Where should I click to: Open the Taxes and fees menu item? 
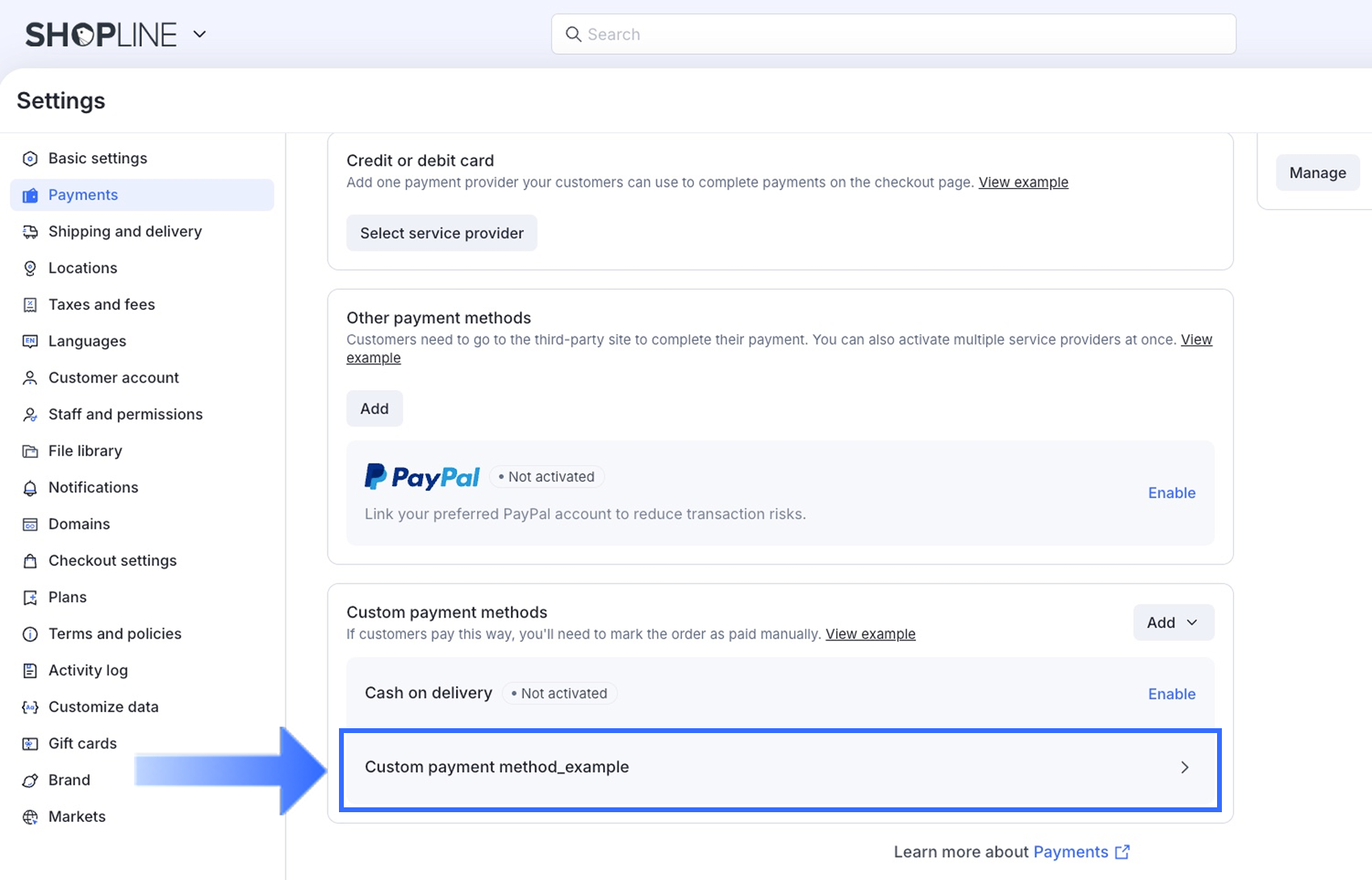pyautogui.click(x=102, y=304)
